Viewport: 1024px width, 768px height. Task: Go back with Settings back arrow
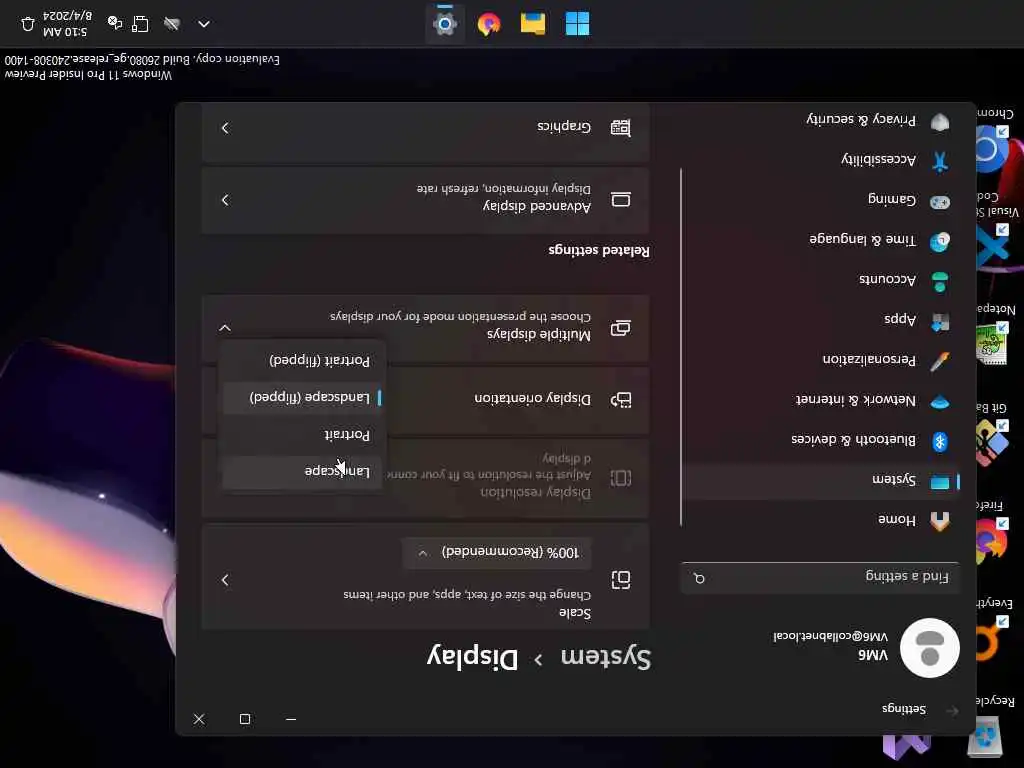click(x=952, y=711)
